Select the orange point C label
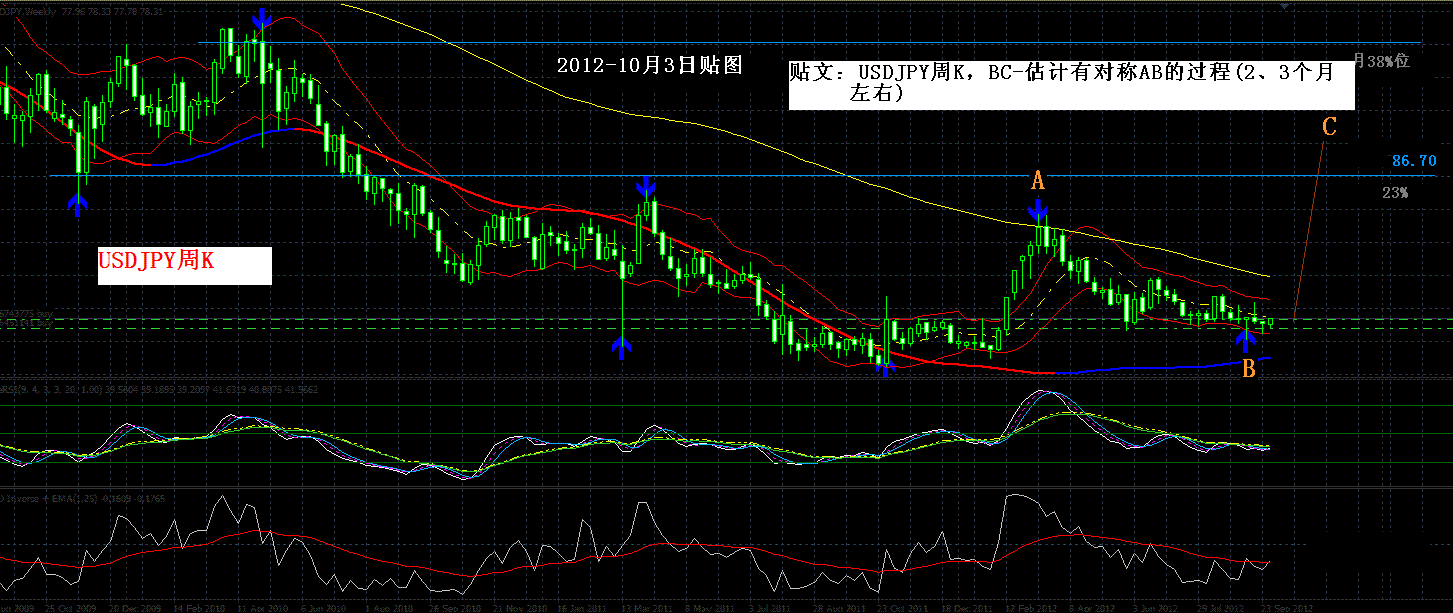The width and height of the screenshot is (1453, 613). [1329, 127]
